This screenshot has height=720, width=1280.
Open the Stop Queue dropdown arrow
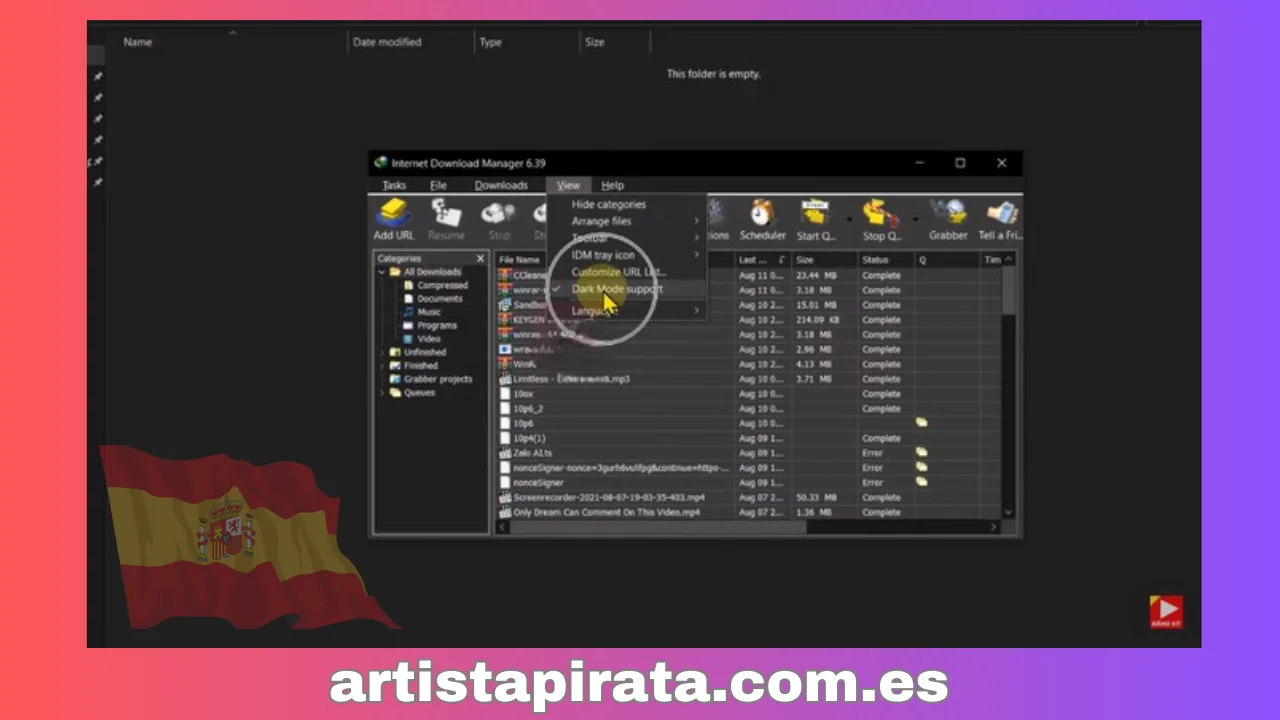pyautogui.click(x=915, y=219)
